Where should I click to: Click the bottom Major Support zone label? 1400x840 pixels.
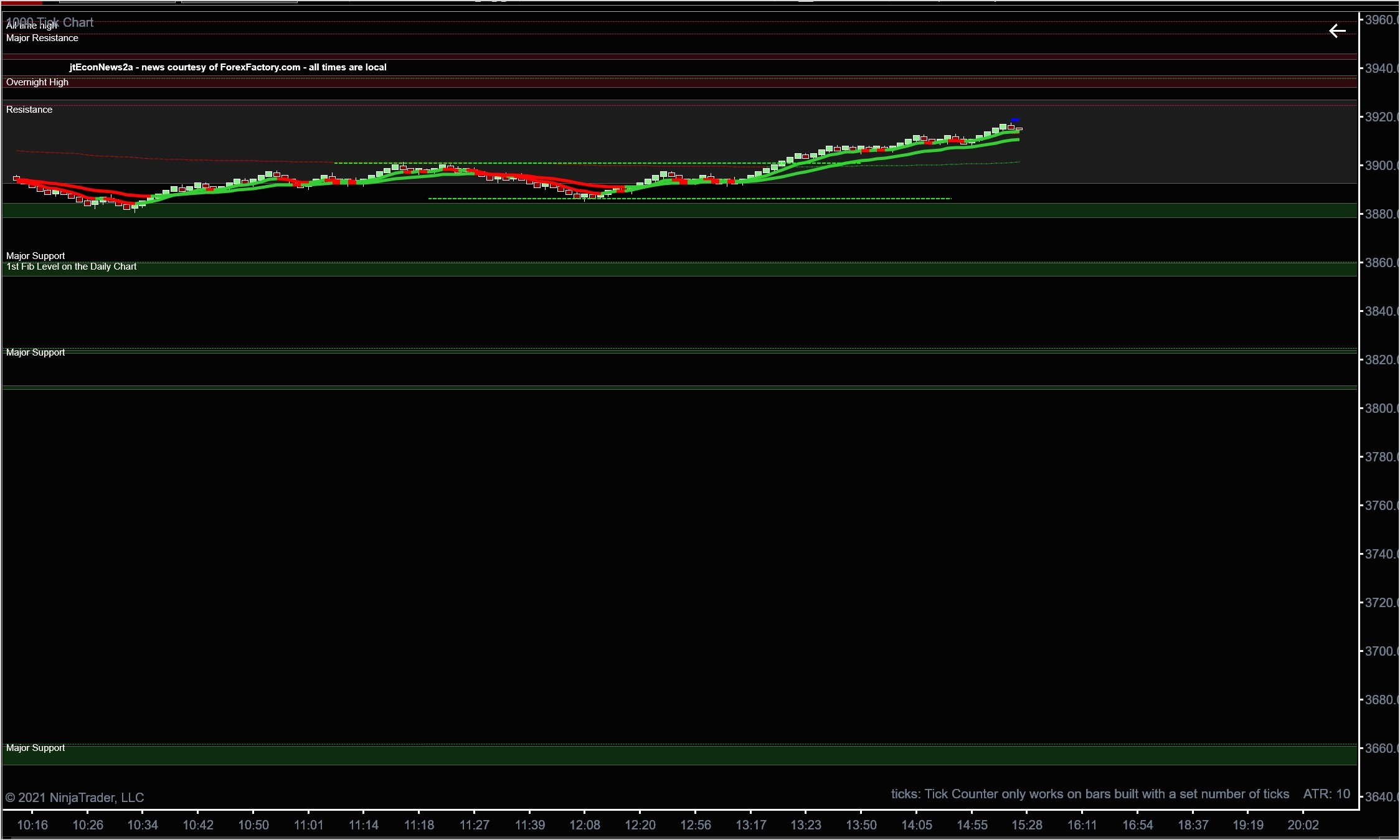pyautogui.click(x=35, y=748)
